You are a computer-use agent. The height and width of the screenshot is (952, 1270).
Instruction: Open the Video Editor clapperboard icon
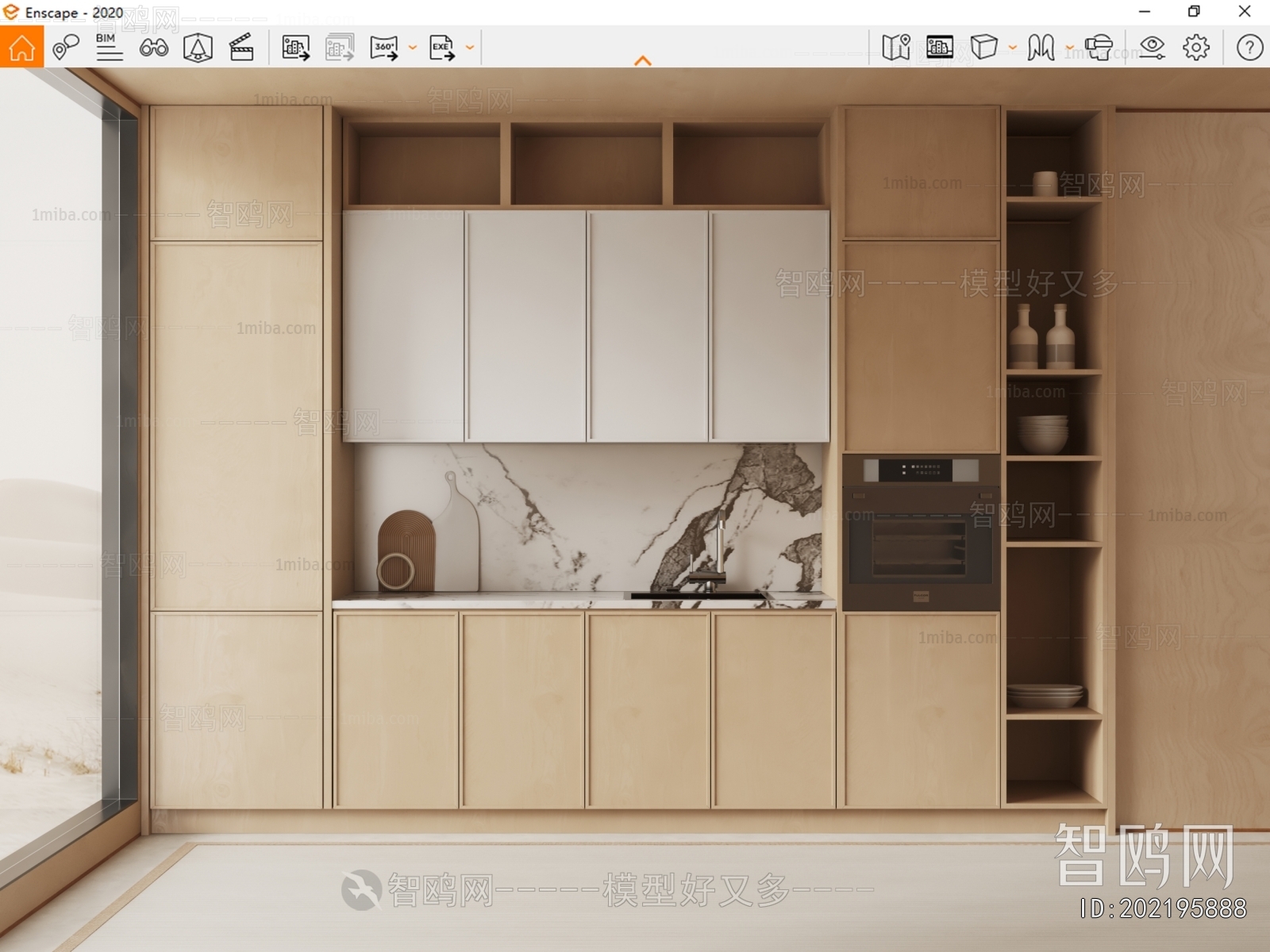coord(241,48)
